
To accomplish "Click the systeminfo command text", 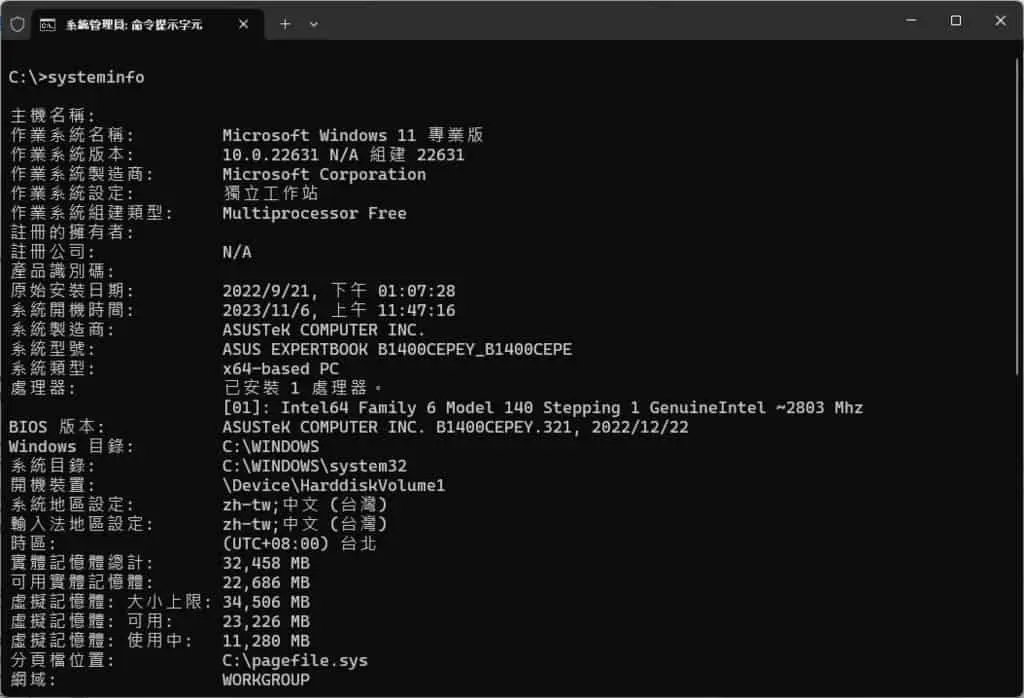I will [x=96, y=77].
